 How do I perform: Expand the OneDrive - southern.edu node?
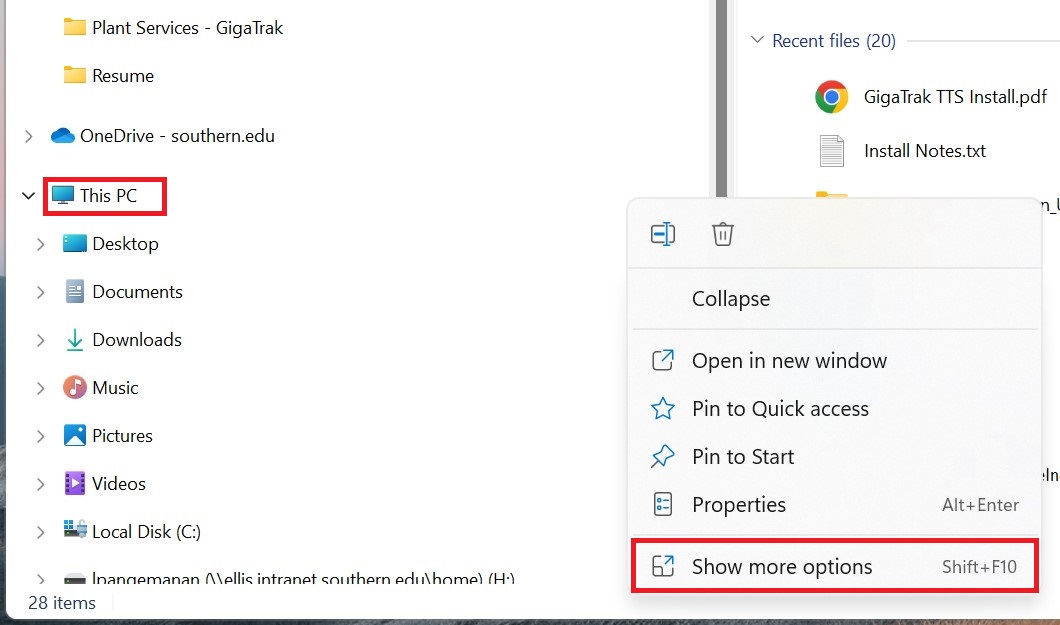tap(28, 136)
